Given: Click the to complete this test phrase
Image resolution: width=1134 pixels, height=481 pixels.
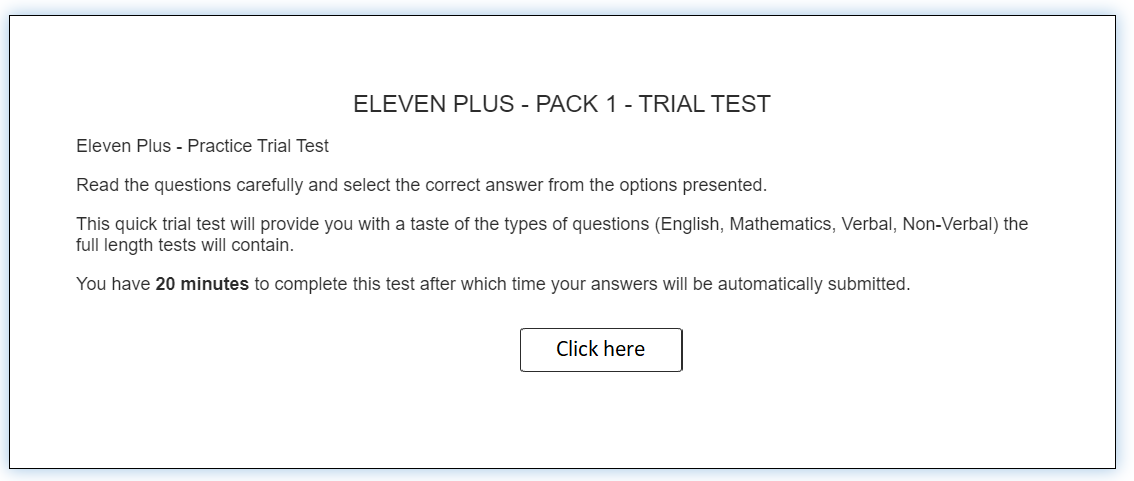Looking at the screenshot, I should (335, 284).
